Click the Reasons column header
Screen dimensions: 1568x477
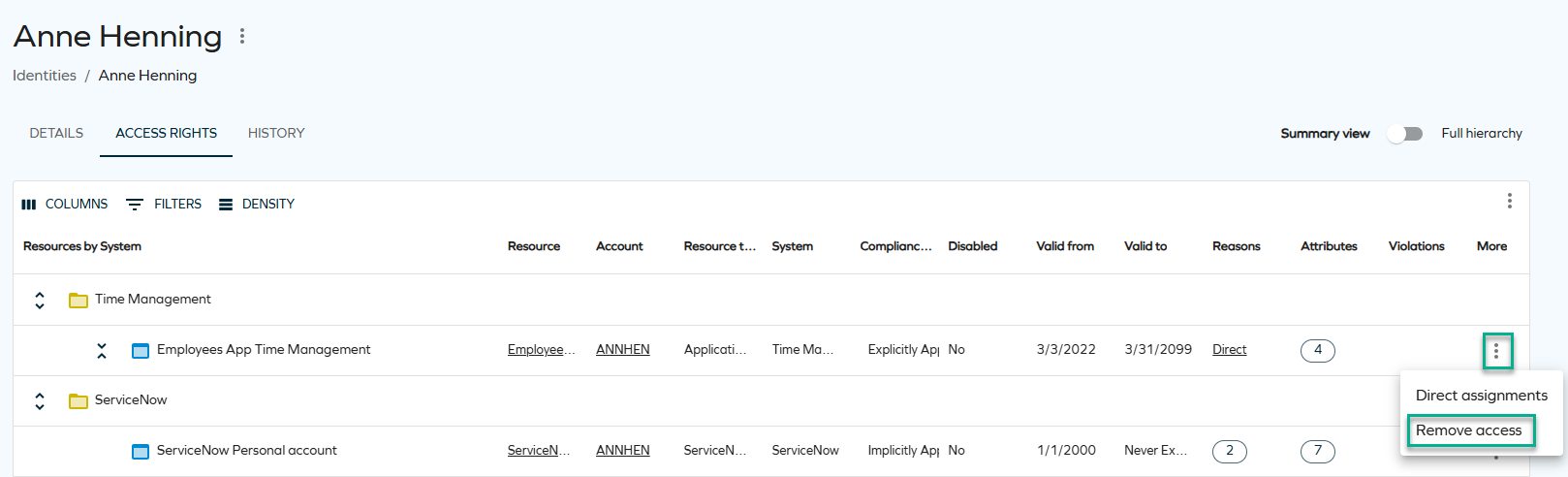click(1237, 246)
